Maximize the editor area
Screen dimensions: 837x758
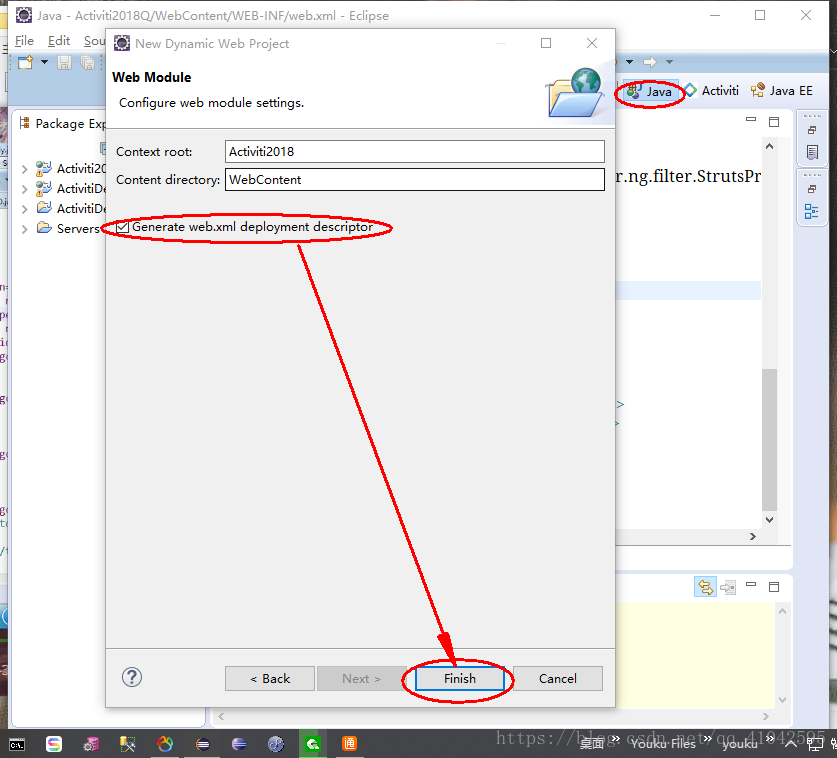[x=774, y=122]
